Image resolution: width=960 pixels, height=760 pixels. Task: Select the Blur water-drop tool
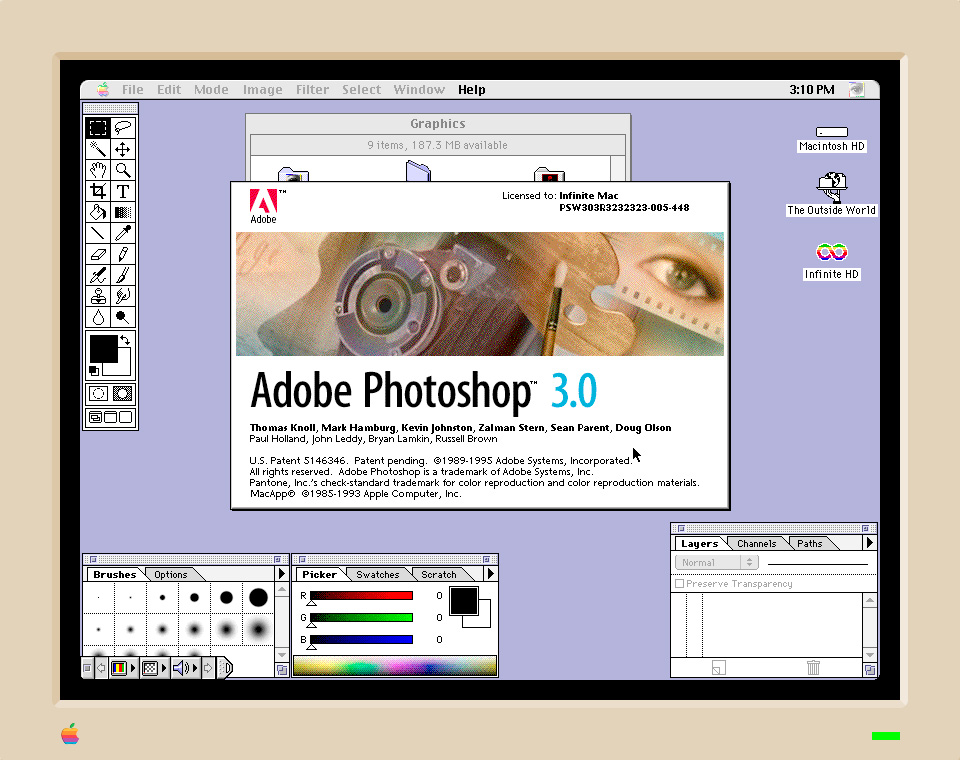coord(98,317)
